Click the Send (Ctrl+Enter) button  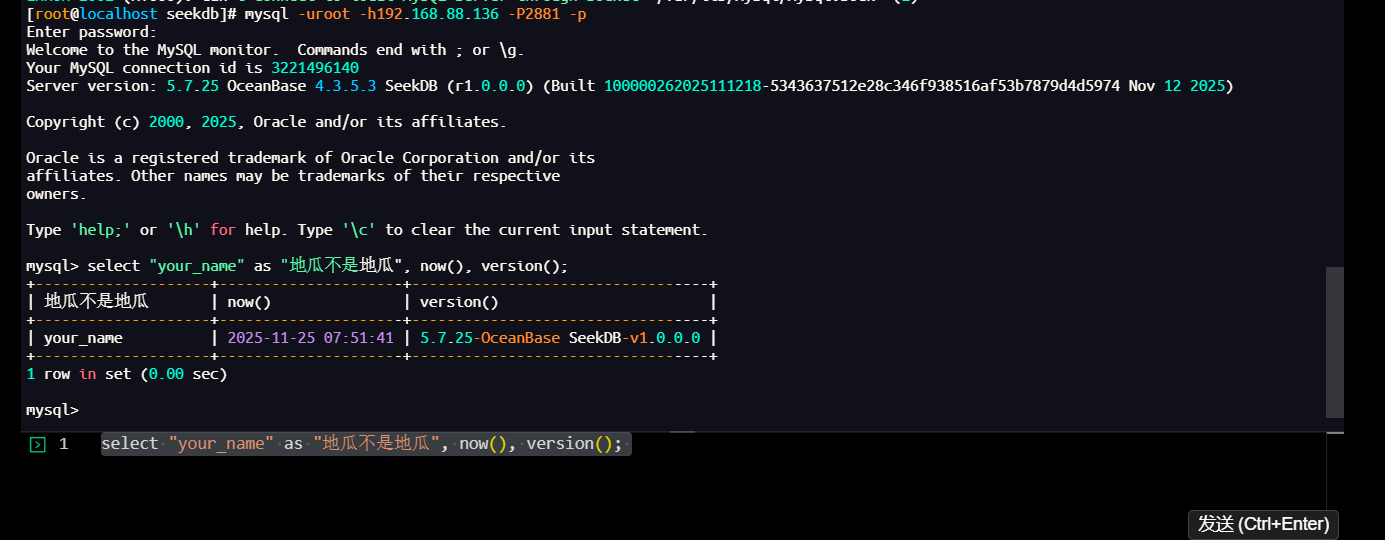tap(1263, 524)
